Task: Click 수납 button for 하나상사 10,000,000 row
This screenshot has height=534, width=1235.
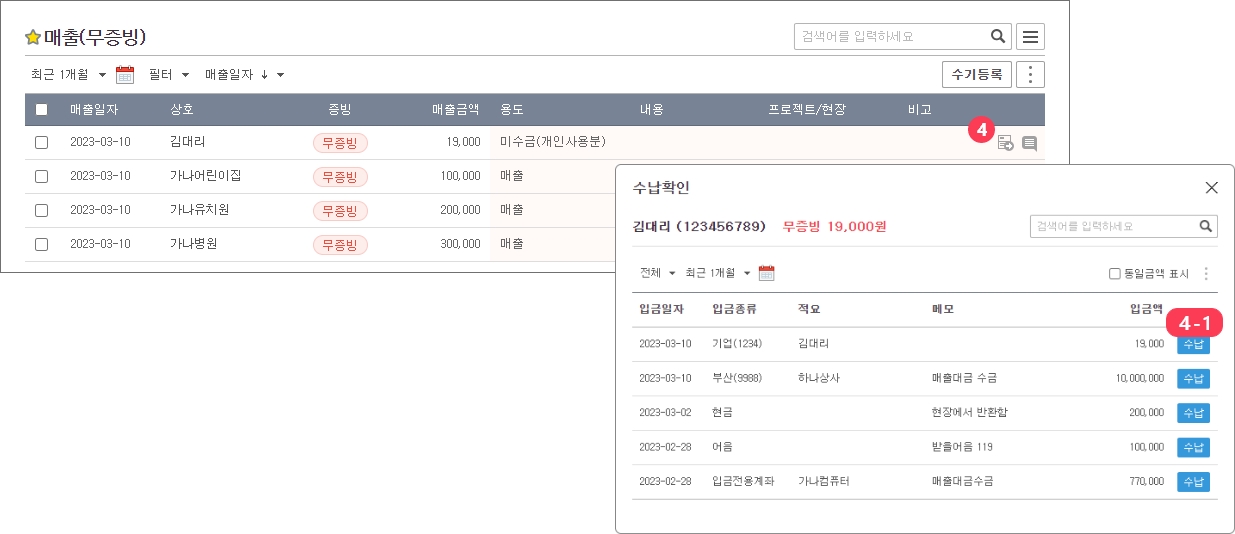Action: coord(1193,379)
